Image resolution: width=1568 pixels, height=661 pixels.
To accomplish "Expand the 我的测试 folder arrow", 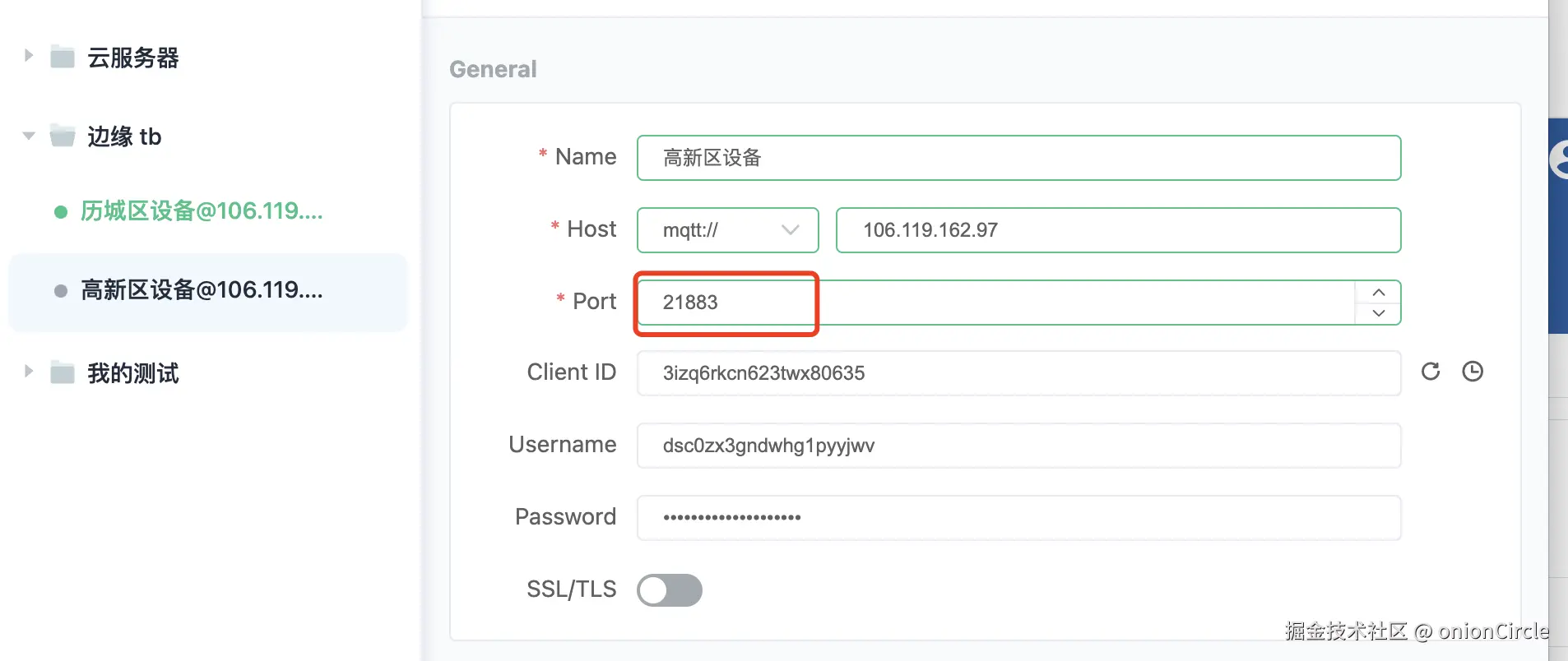I will point(29,372).
